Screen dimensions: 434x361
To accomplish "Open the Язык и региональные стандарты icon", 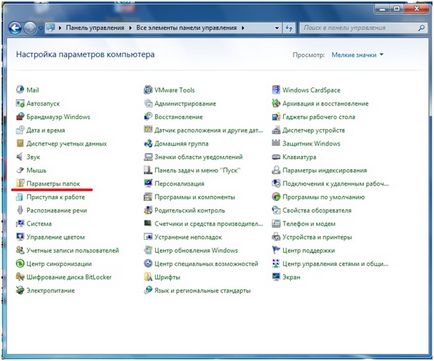I will pyautogui.click(x=148, y=290).
